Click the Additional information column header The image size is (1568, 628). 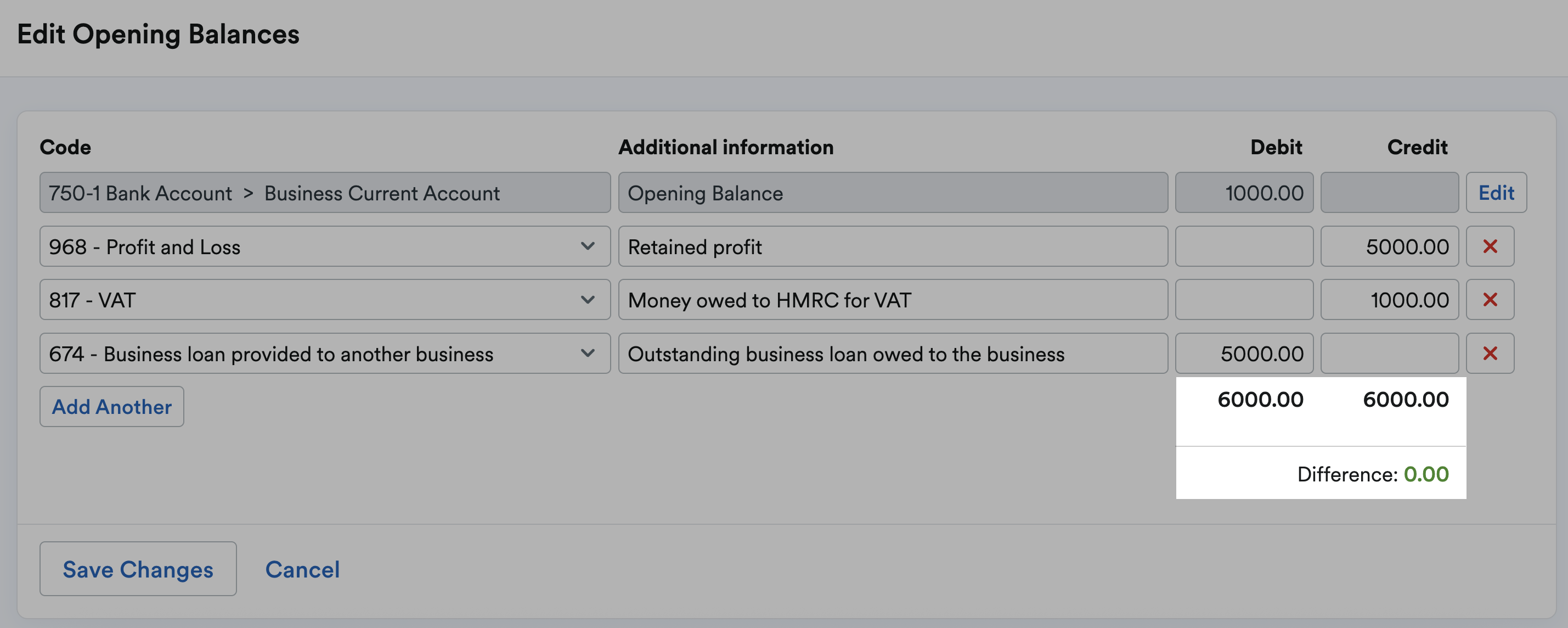point(726,147)
